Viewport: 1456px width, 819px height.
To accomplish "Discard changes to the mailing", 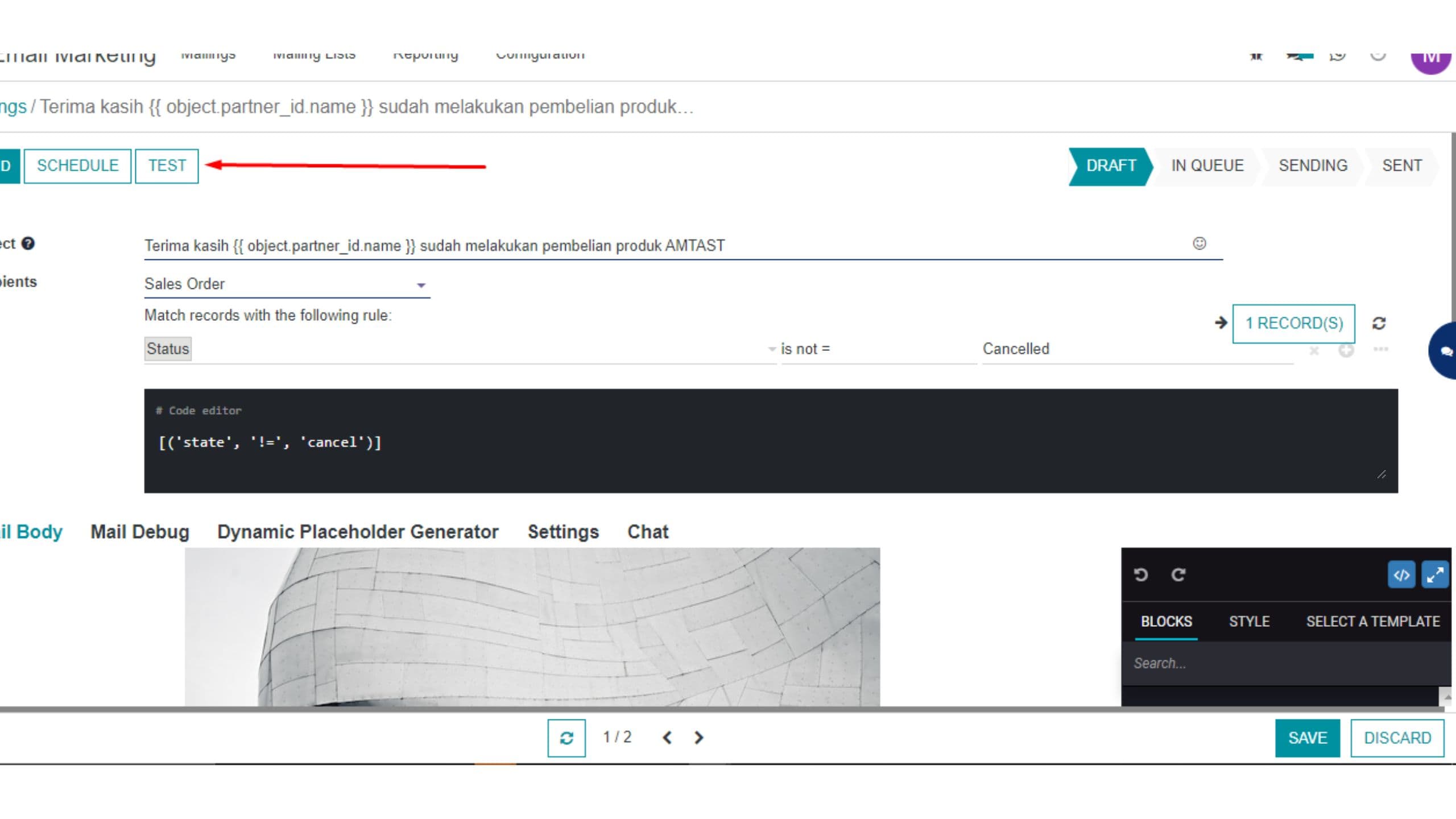I will coord(1397,738).
